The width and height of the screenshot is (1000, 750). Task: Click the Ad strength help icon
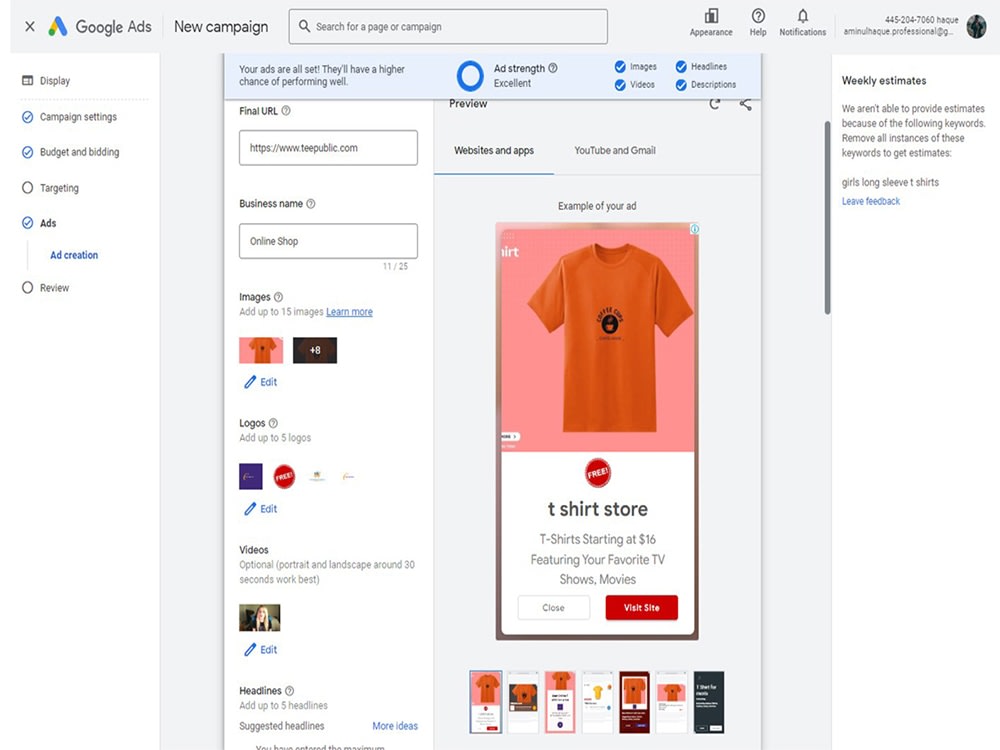click(553, 68)
